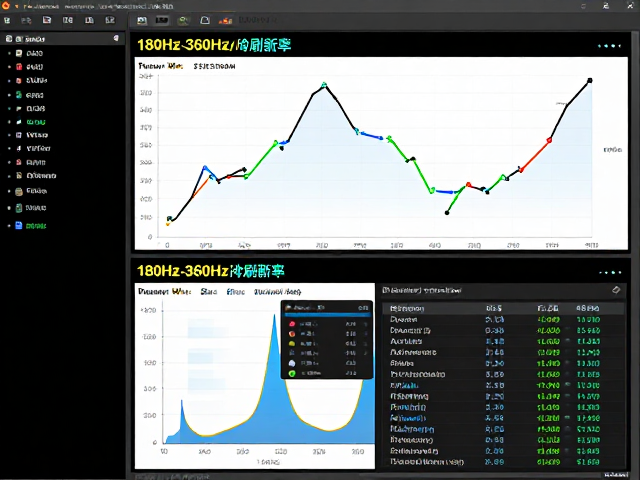The image size is (640, 480).
Task: Select the last tab above the area chart
Action: [x=278, y=292]
